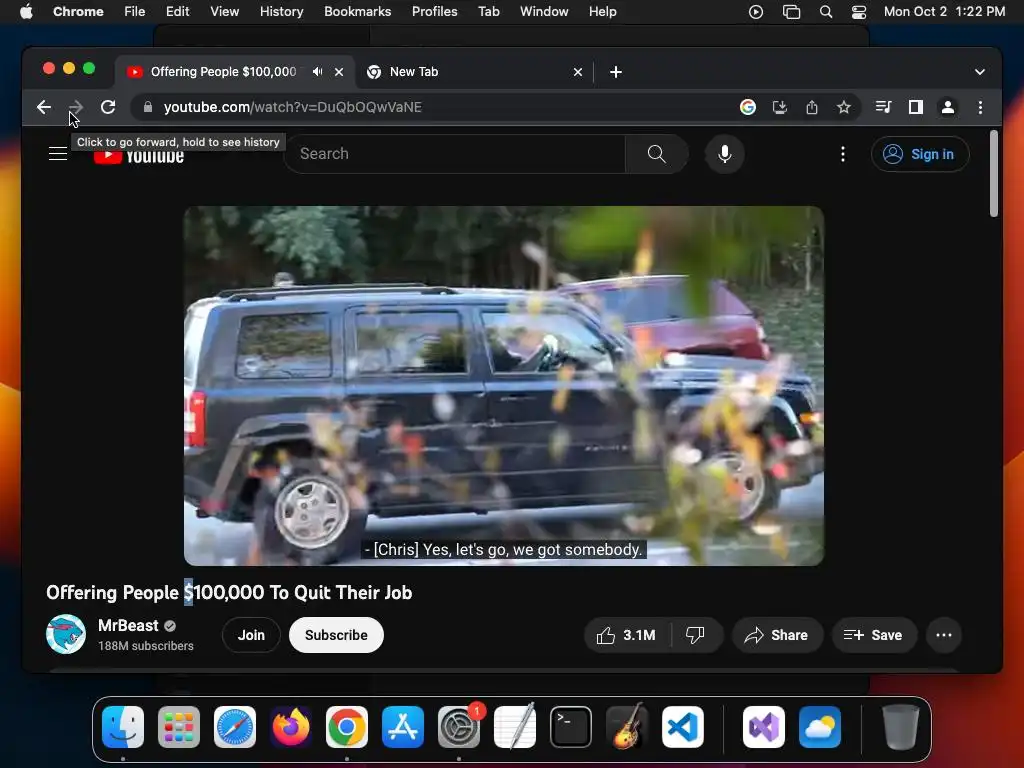The width and height of the screenshot is (1024, 768).
Task: Open a new tab with plus button
Action: tap(616, 72)
